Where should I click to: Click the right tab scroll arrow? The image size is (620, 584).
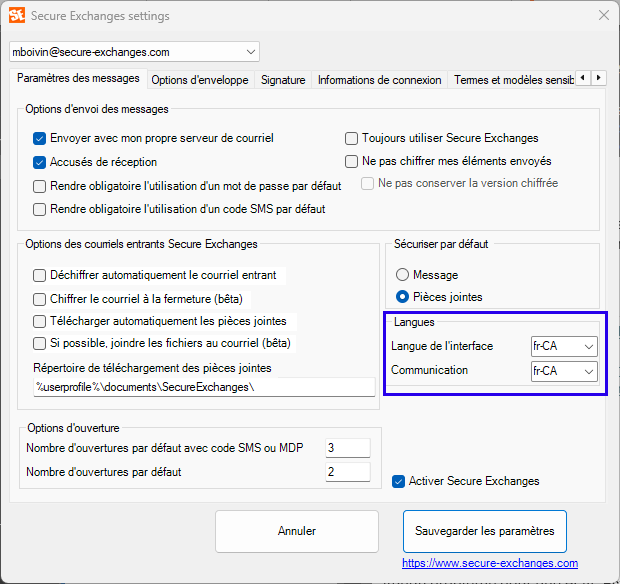point(599,77)
